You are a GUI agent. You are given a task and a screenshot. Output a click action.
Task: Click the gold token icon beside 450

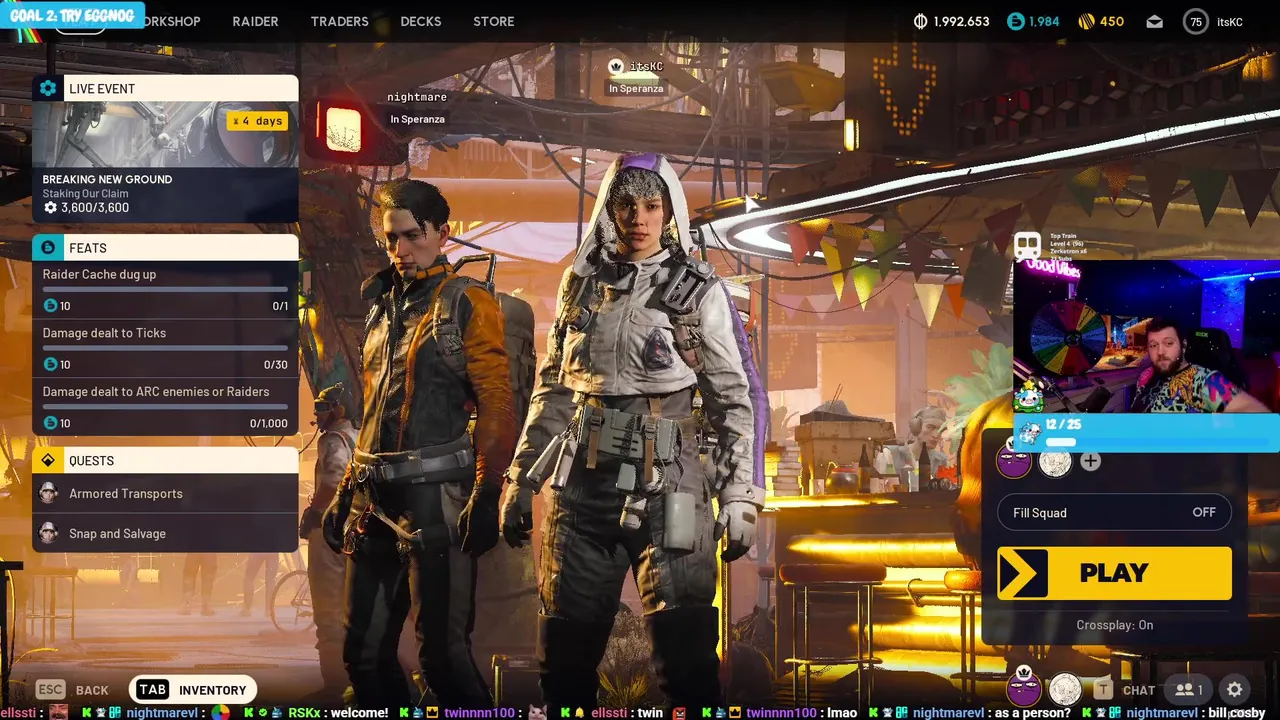click(1087, 21)
